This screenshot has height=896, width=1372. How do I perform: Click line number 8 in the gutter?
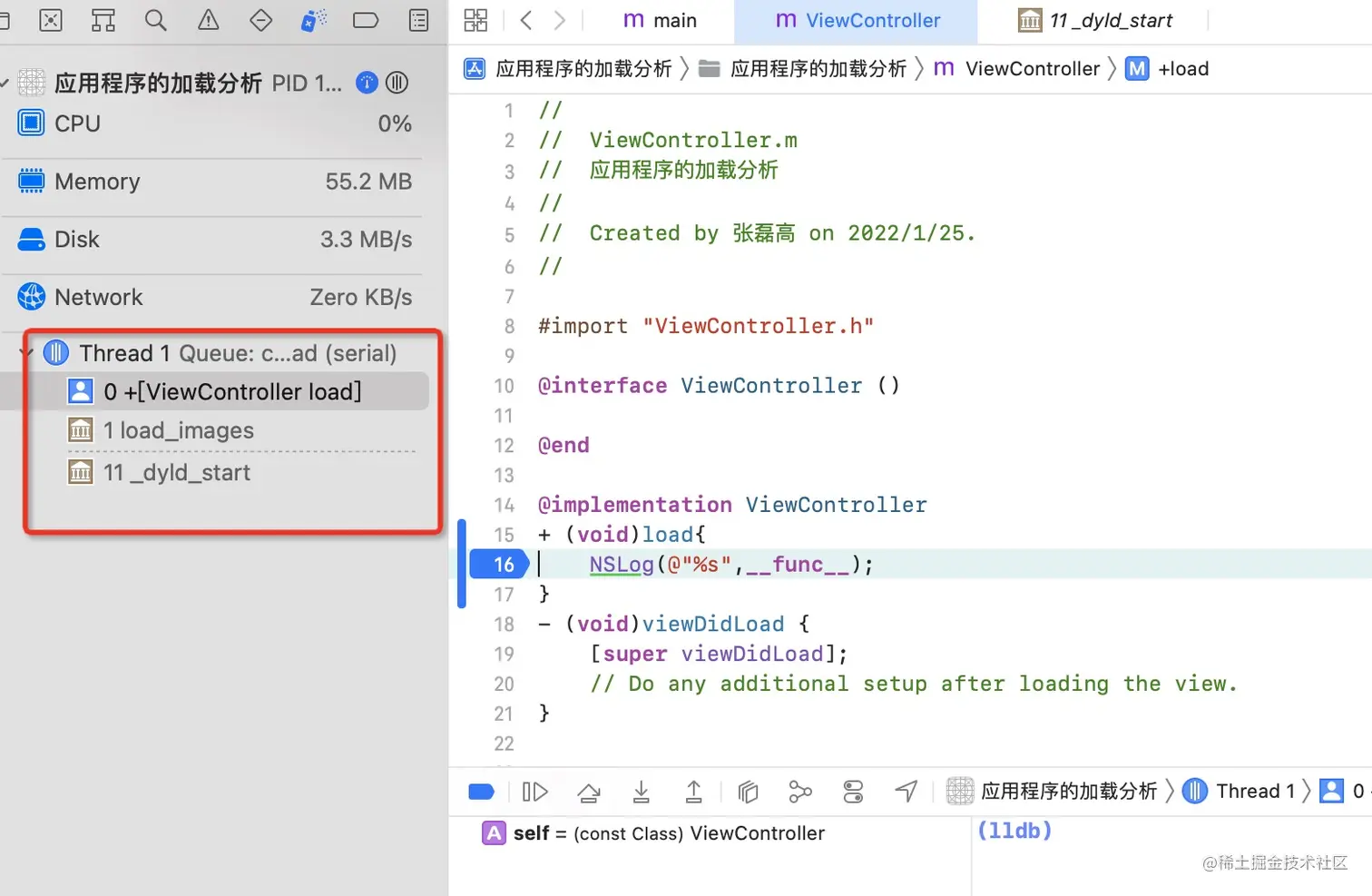point(509,326)
